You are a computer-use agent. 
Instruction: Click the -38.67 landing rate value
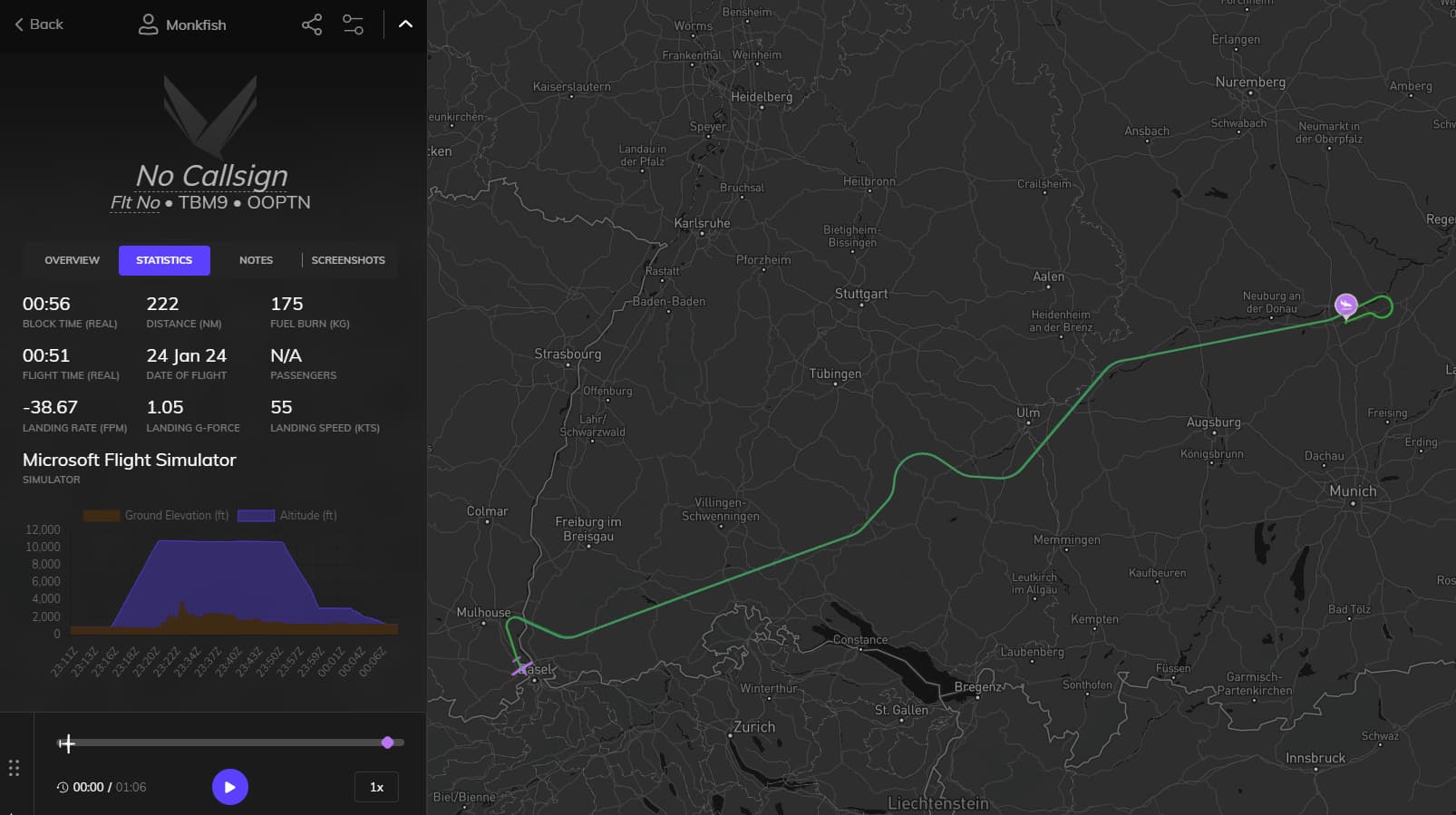[50, 407]
